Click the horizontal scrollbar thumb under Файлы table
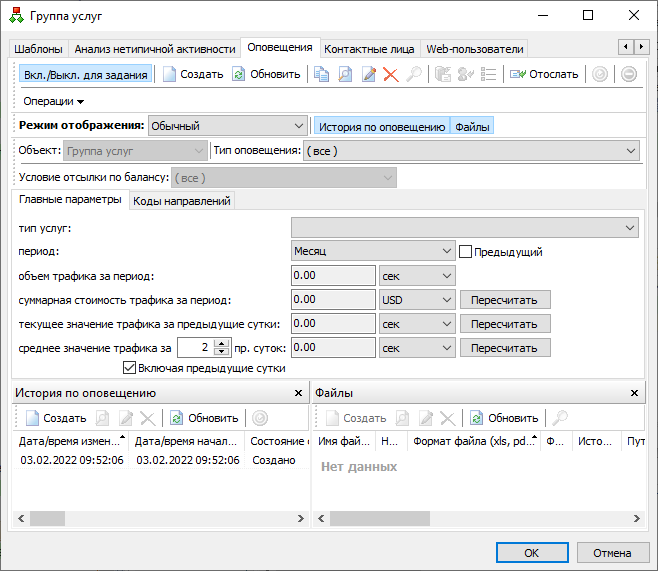Screen dimensions: 658x571 (380, 519)
